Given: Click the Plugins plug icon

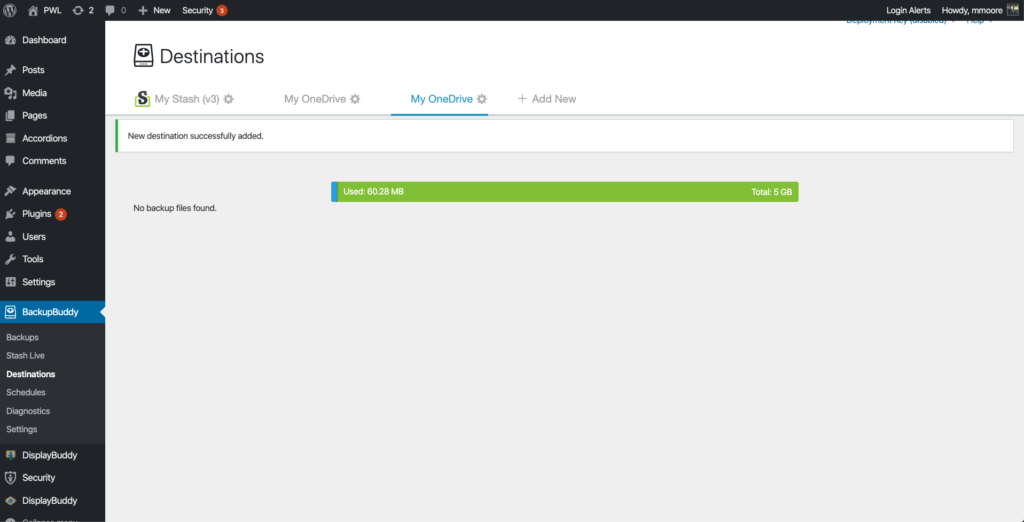Looking at the screenshot, I should click(x=10, y=214).
